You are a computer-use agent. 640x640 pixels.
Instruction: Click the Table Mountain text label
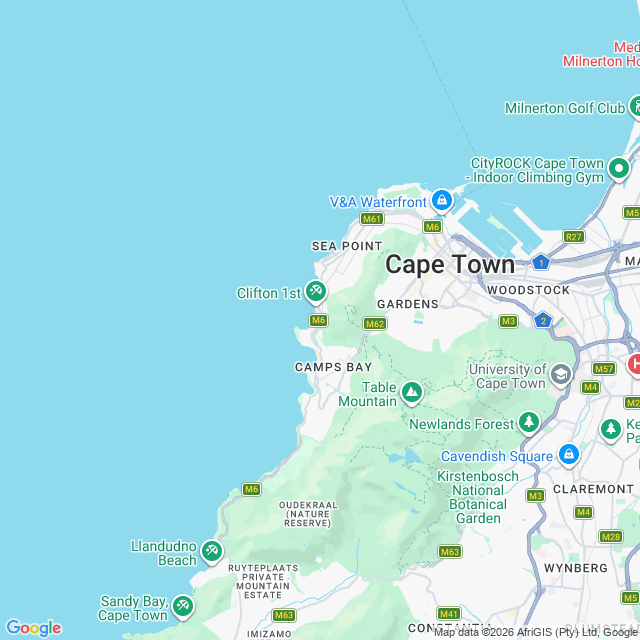367,394
